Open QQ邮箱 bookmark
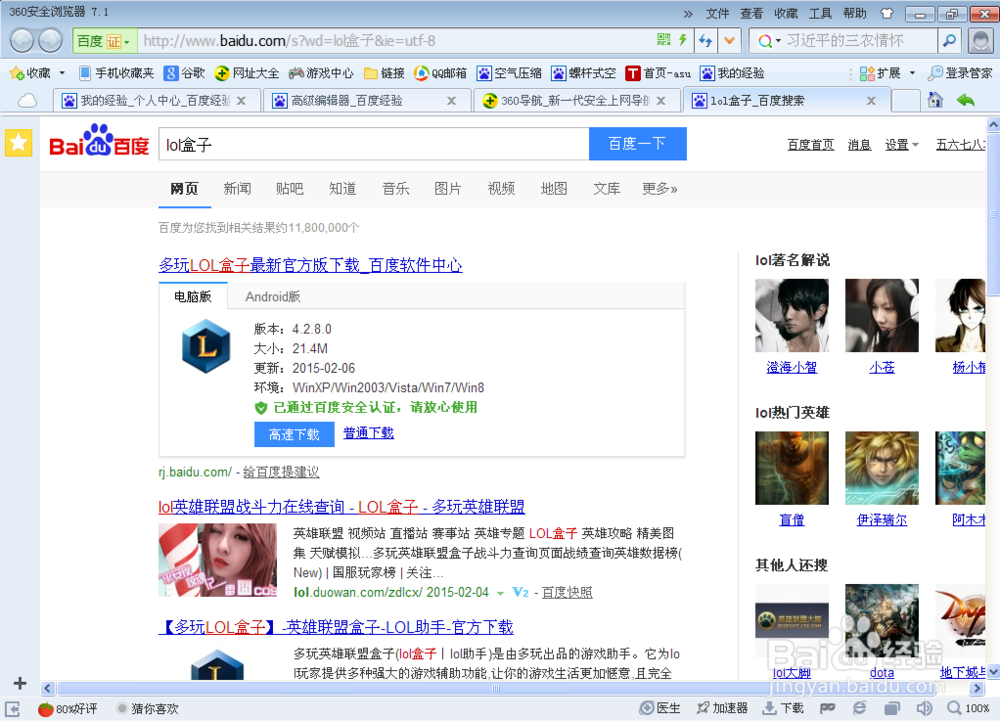The width and height of the screenshot is (1000, 721). click(x=440, y=73)
